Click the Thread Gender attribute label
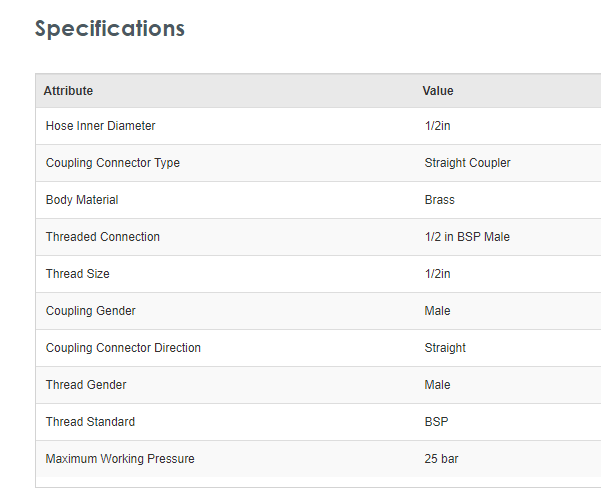Viewport: 601px width, 501px height. pyautogui.click(x=86, y=385)
